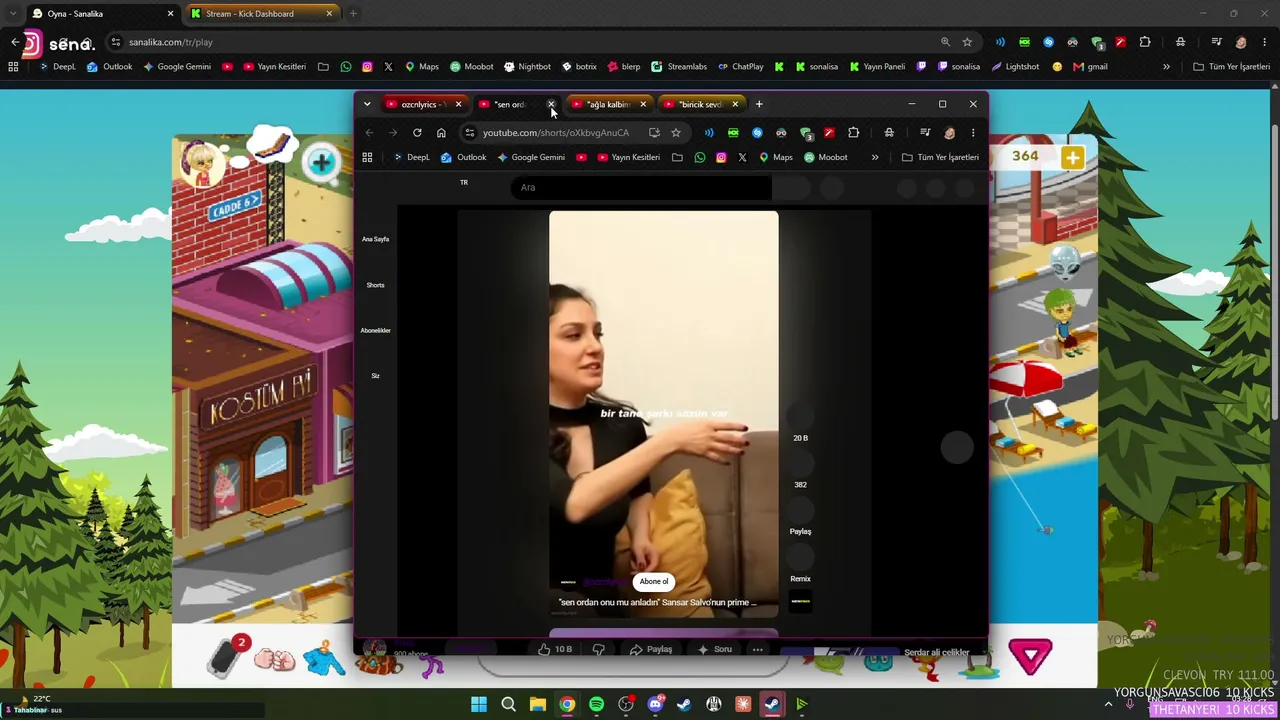
Task: Go back in the YouTube window
Action: [x=369, y=133]
